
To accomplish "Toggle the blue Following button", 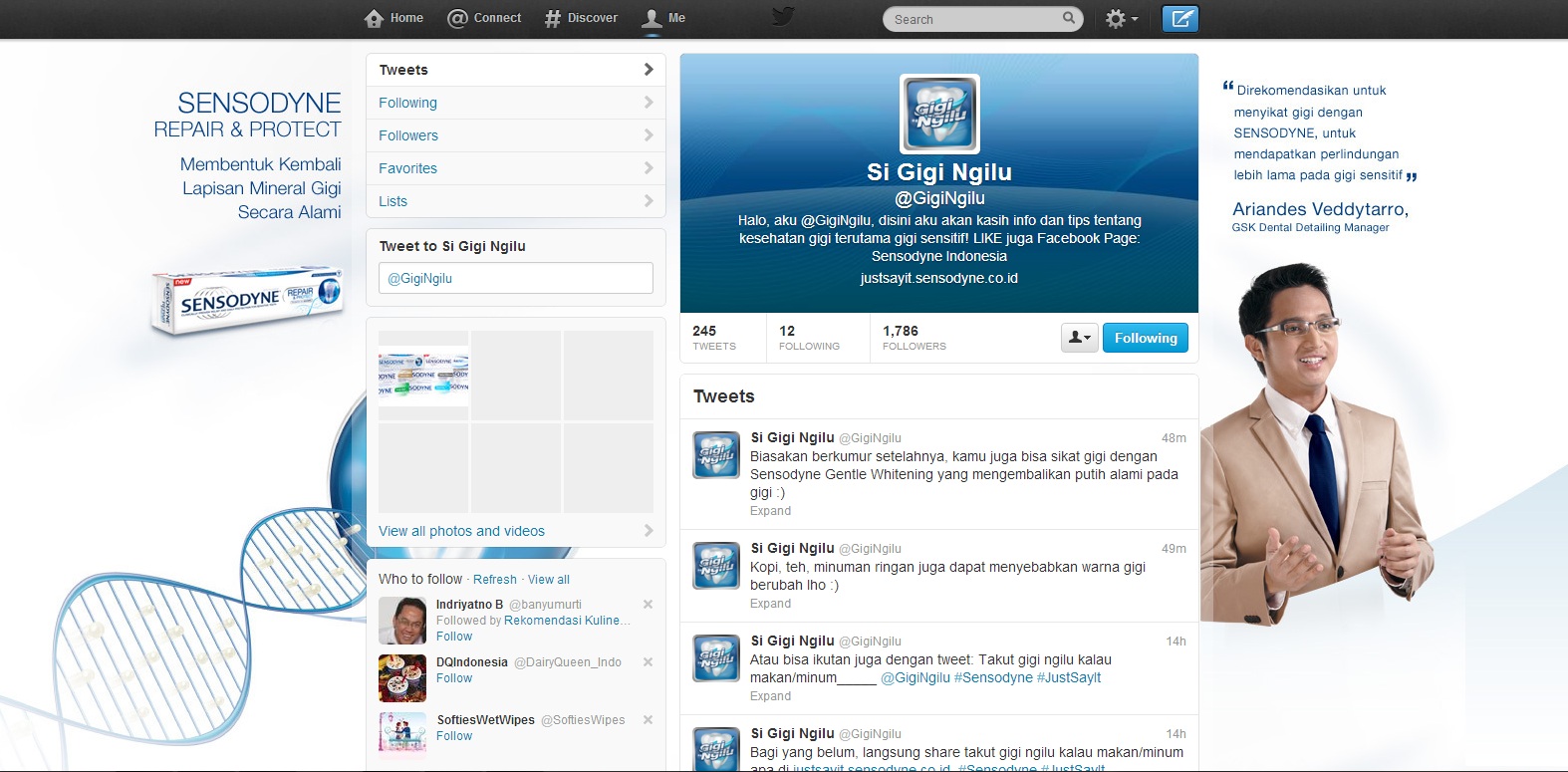I will tap(1146, 338).
